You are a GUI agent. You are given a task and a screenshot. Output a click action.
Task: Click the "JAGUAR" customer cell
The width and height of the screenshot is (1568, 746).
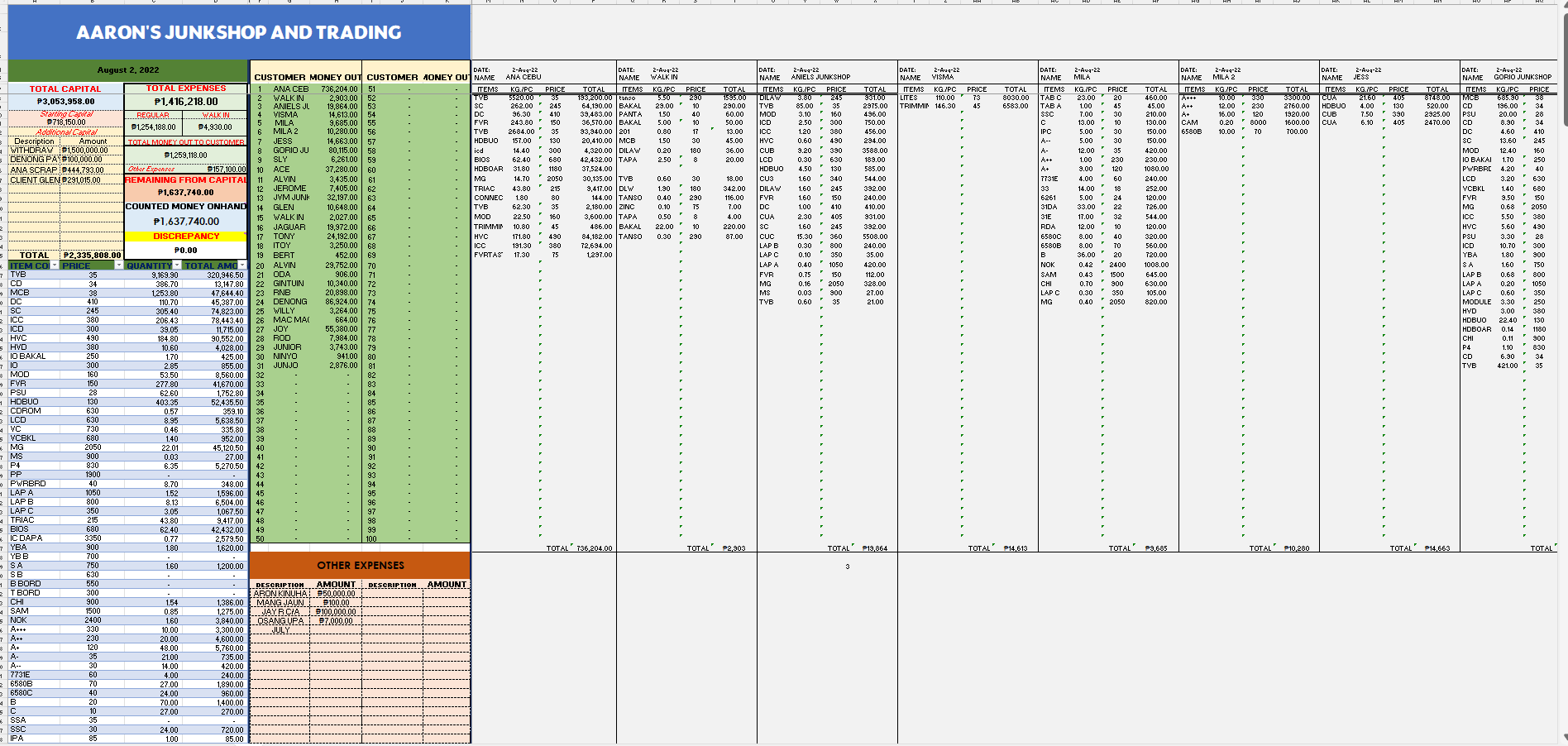[289, 227]
